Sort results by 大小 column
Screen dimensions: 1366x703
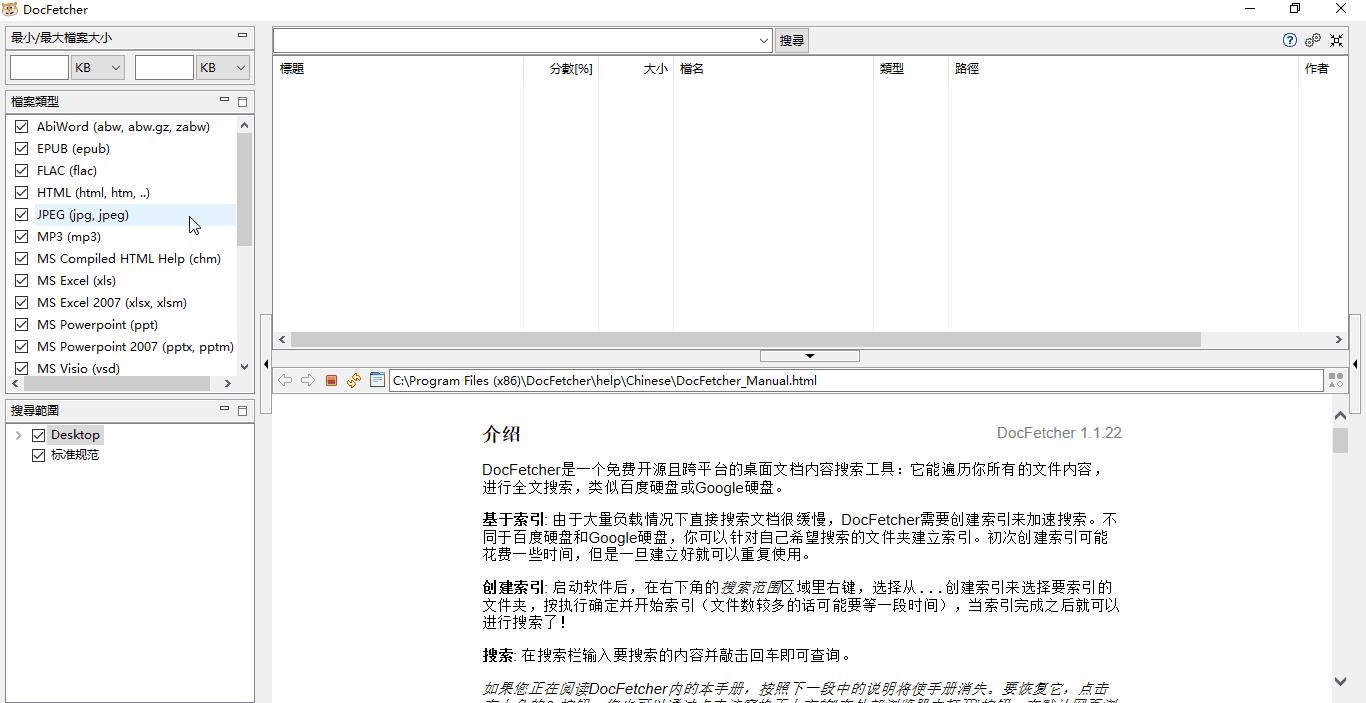point(636,68)
